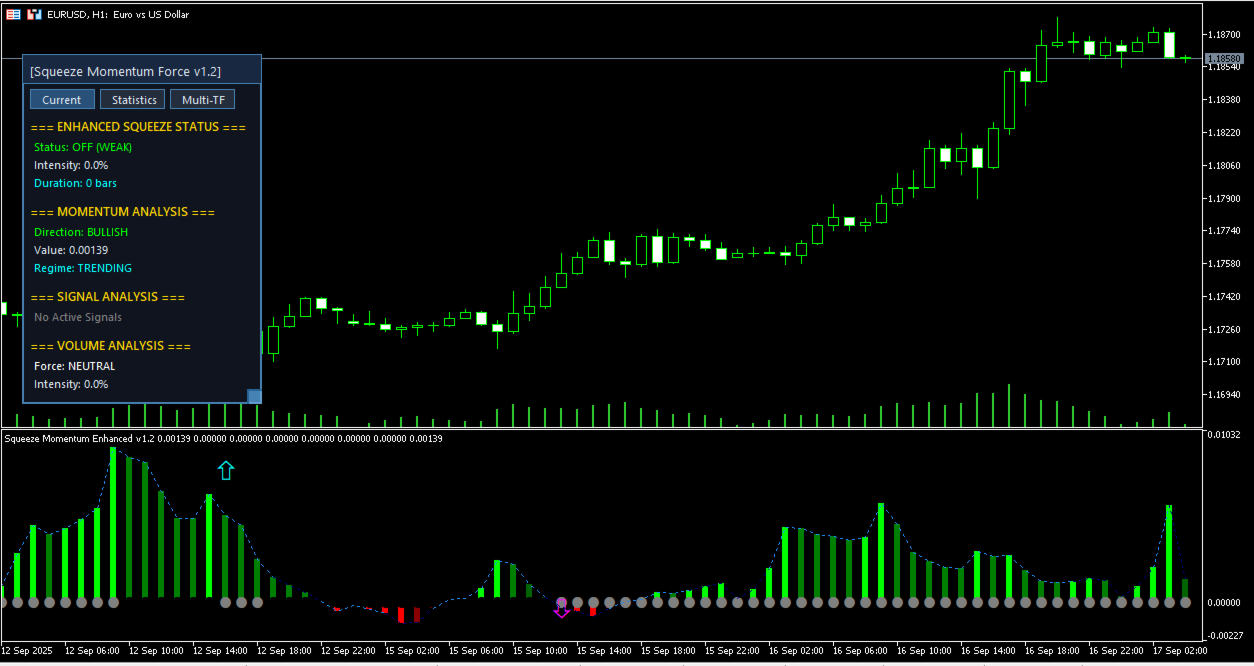Click Intensity 0.0% under Volume Analysis

[71, 384]
